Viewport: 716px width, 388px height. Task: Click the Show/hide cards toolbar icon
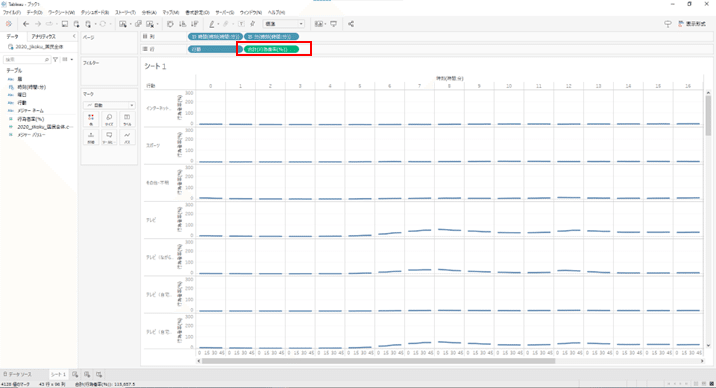coord(319,24)
